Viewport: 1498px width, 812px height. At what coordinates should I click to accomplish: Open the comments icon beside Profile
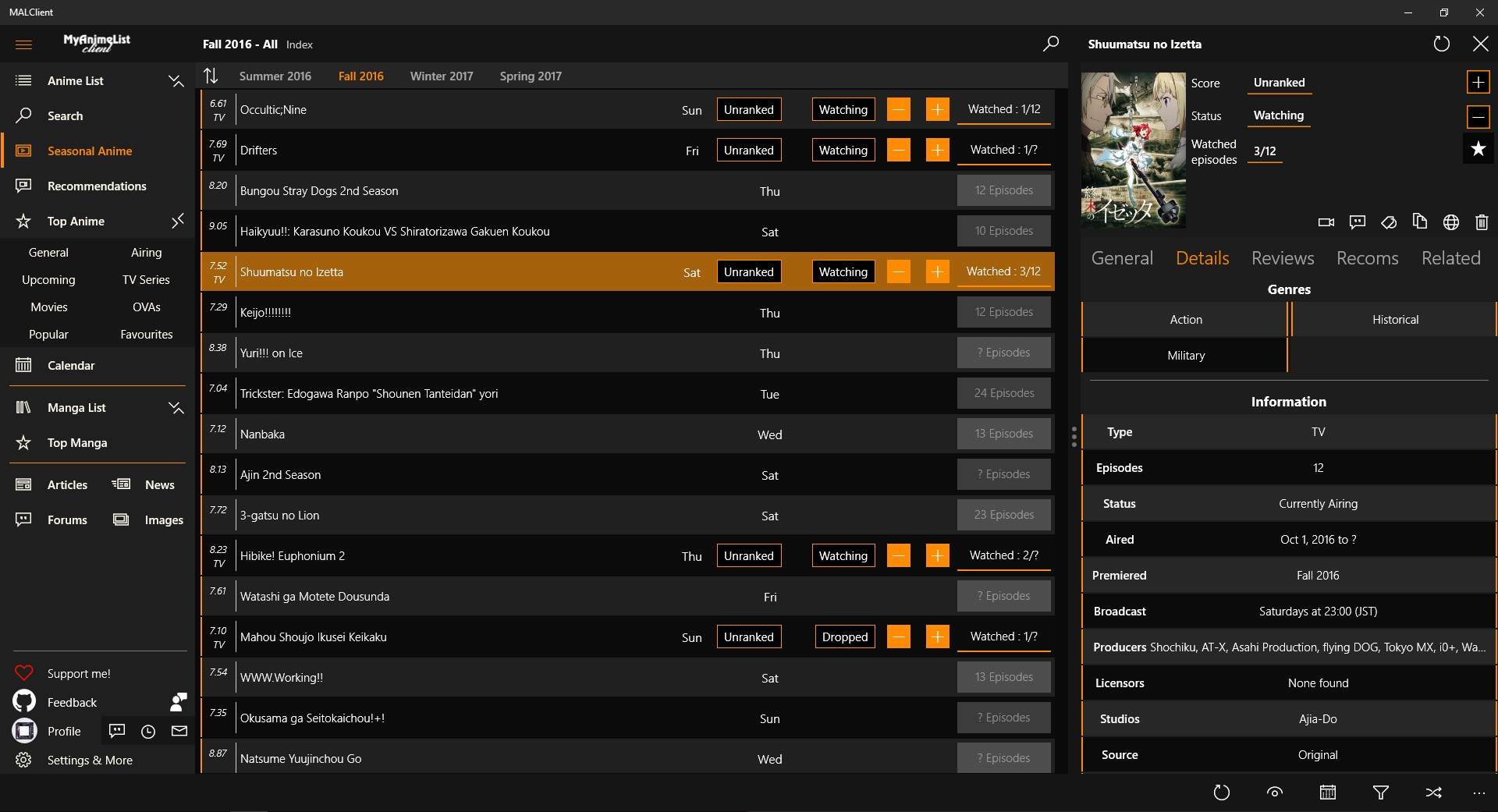tap(117, 731)
